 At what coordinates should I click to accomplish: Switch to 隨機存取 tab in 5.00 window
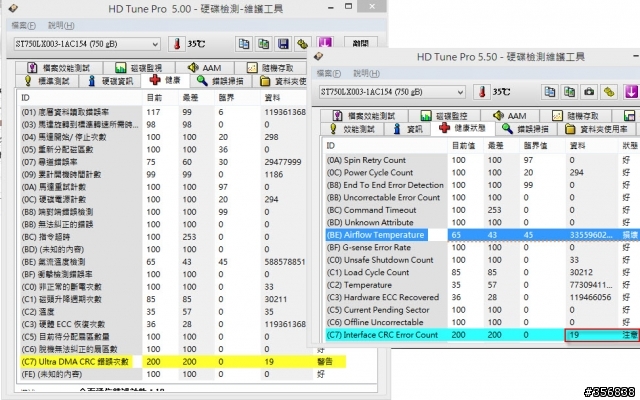coord(270,68)
